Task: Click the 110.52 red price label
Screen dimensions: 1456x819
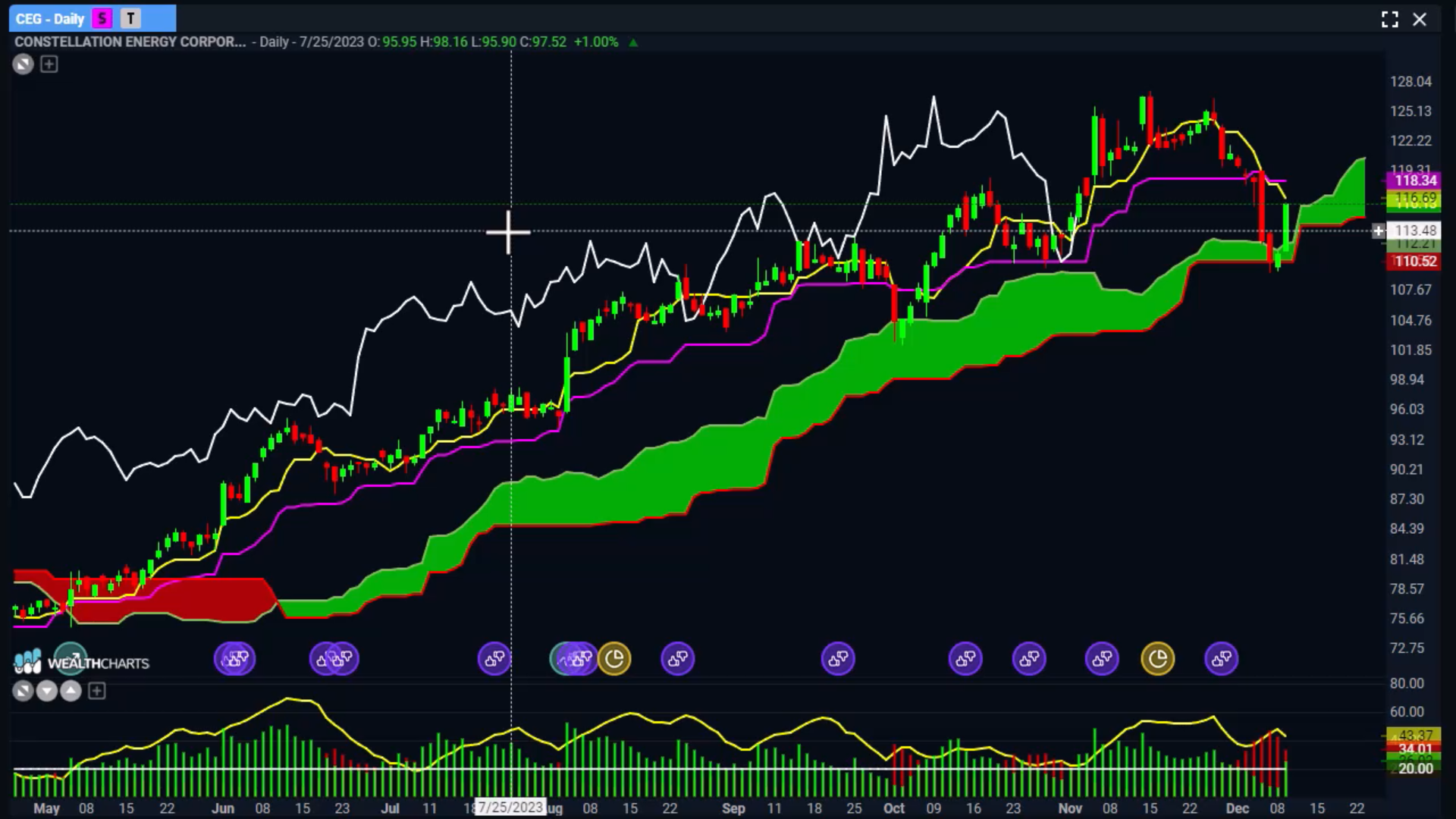Action: [1415, 261]
